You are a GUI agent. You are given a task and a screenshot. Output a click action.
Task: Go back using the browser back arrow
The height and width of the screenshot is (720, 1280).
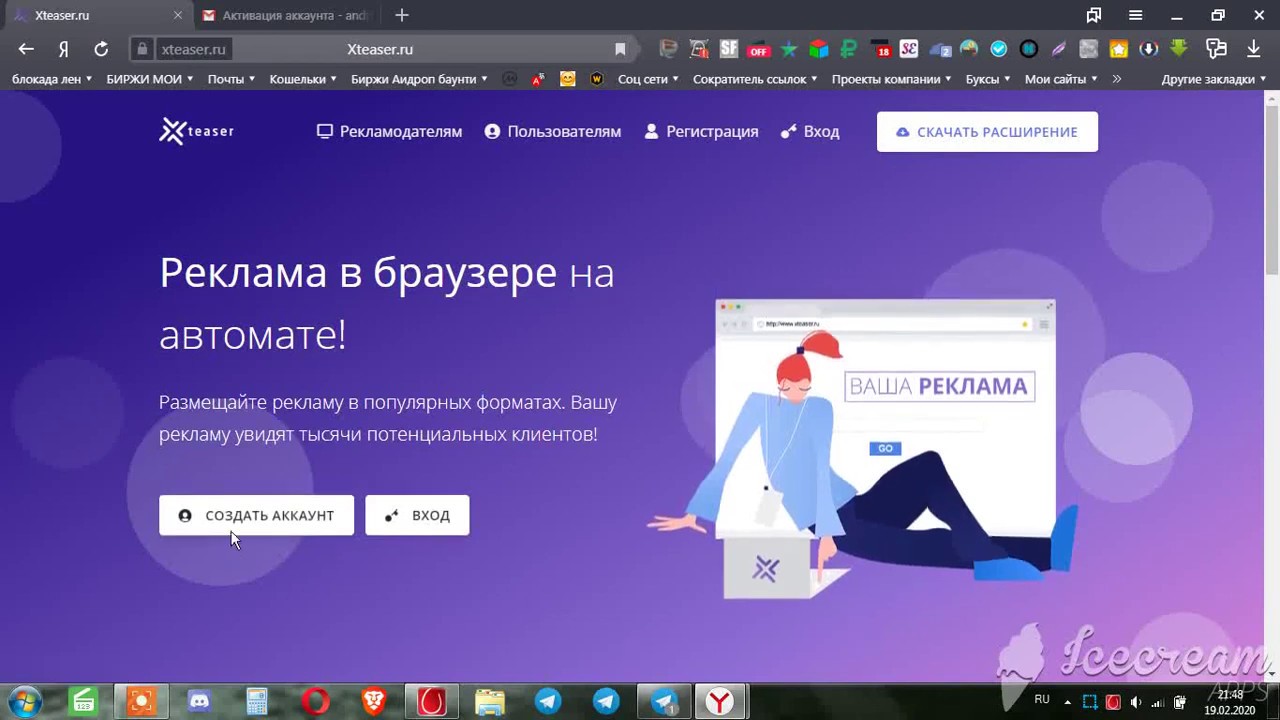coord(26,49)
